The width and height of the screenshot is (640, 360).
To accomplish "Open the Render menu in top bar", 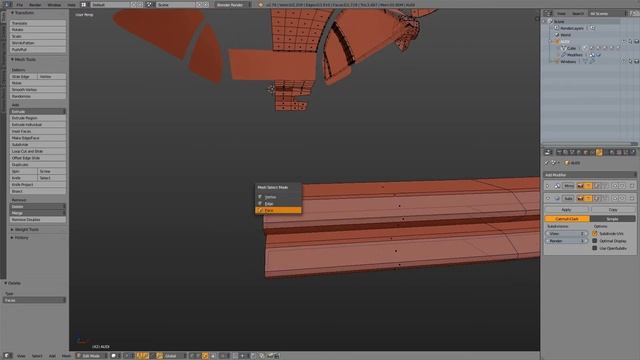I will click(35, 5).
